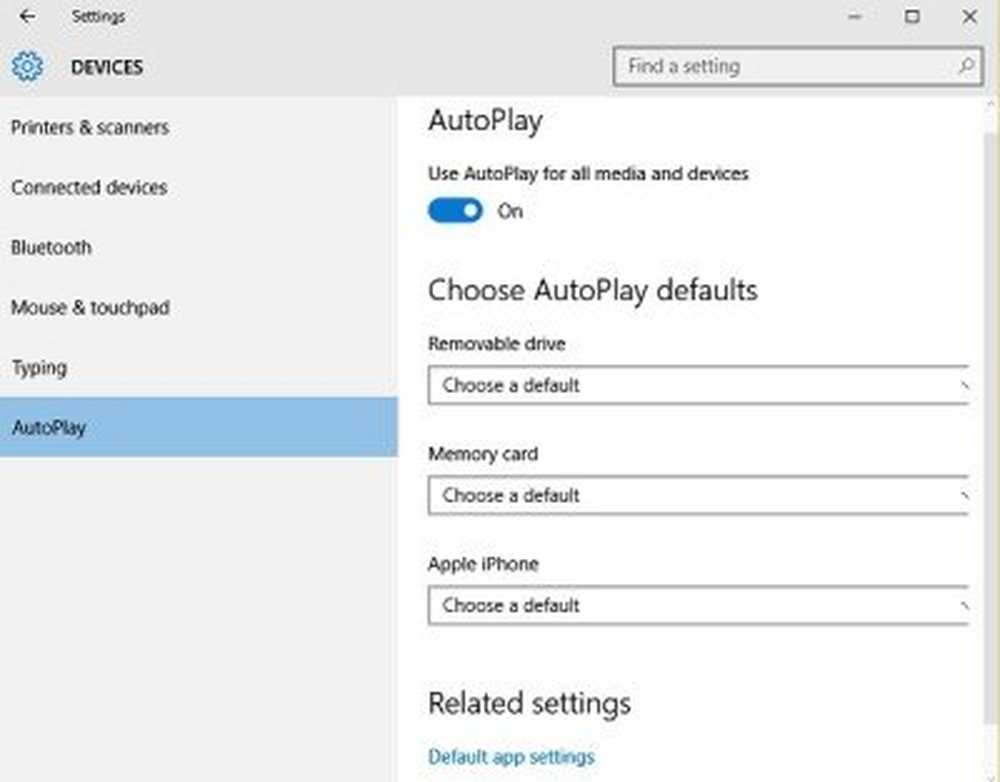The height and width of the screenshot is (782, 1000).
Task: Switch to the Typing section
Action: click(x=198, y=367)
